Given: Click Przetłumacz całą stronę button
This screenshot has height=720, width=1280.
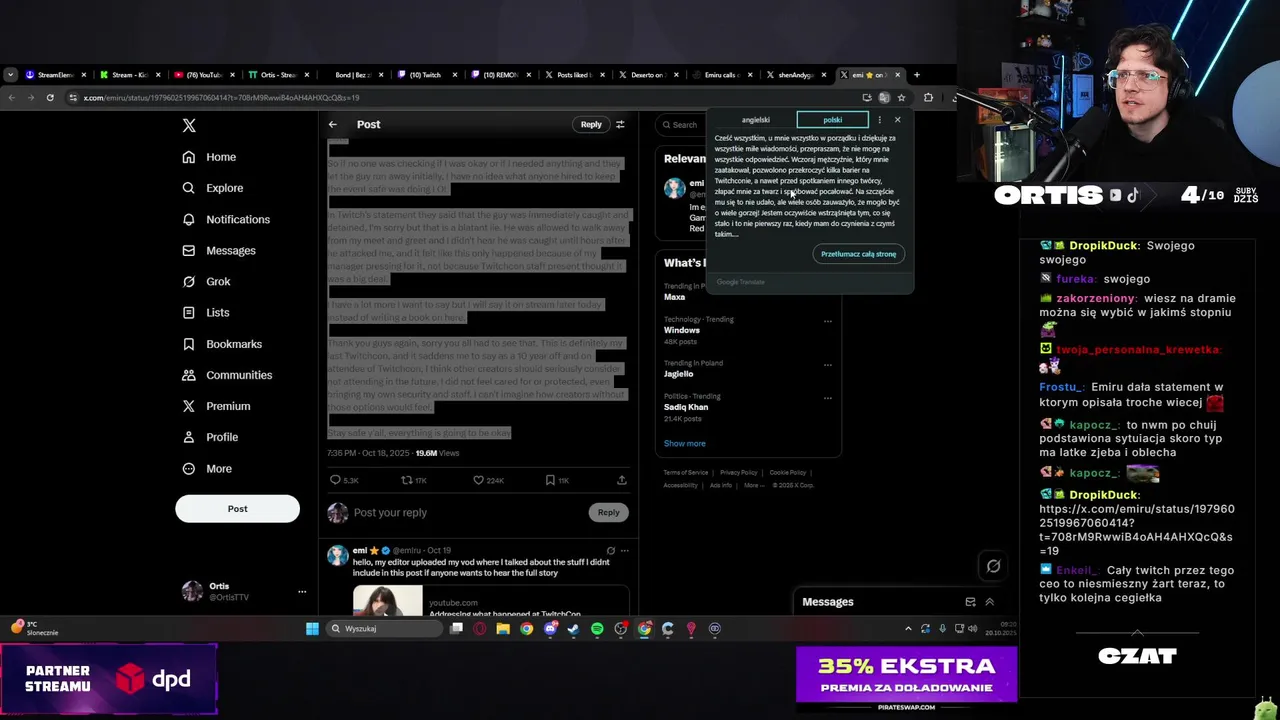Looking at the screenshot, I should click(x=859, y=254).
